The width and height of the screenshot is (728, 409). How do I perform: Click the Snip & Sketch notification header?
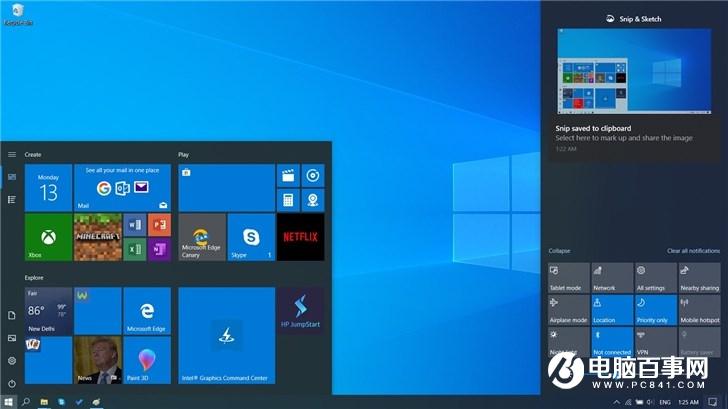[634, 19]
